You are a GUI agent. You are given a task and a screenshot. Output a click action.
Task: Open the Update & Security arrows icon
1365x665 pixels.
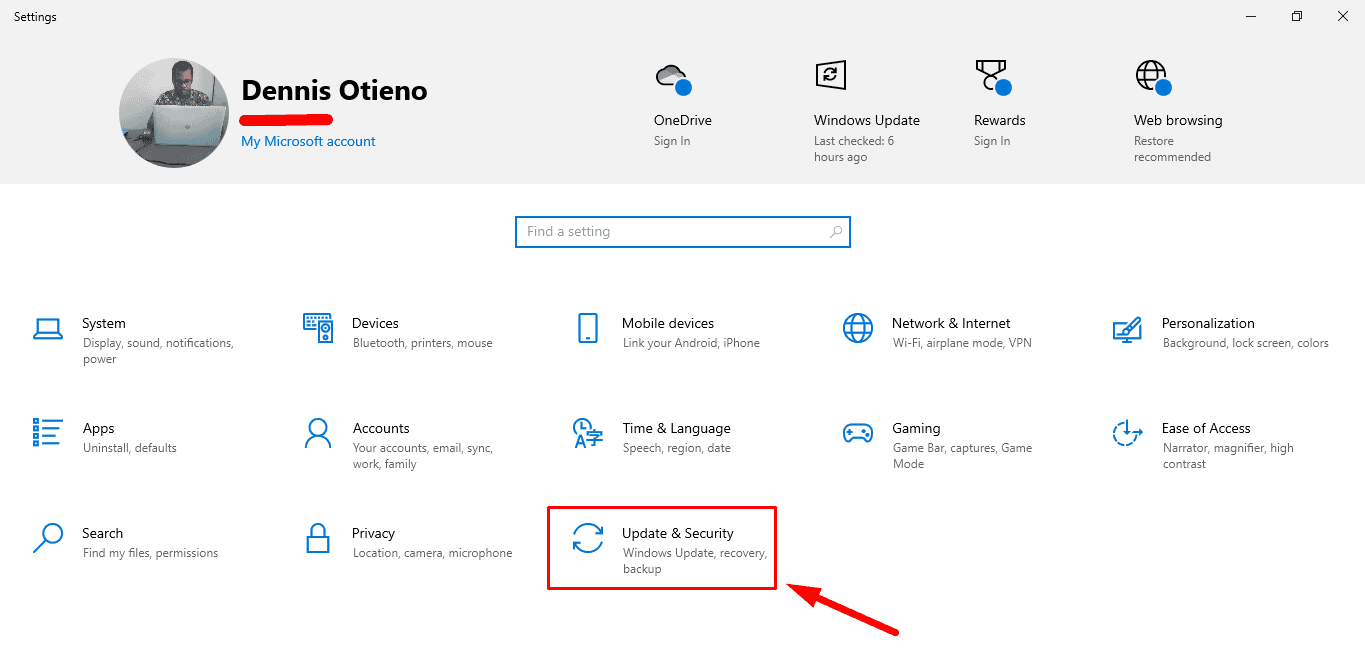[588, 538]
